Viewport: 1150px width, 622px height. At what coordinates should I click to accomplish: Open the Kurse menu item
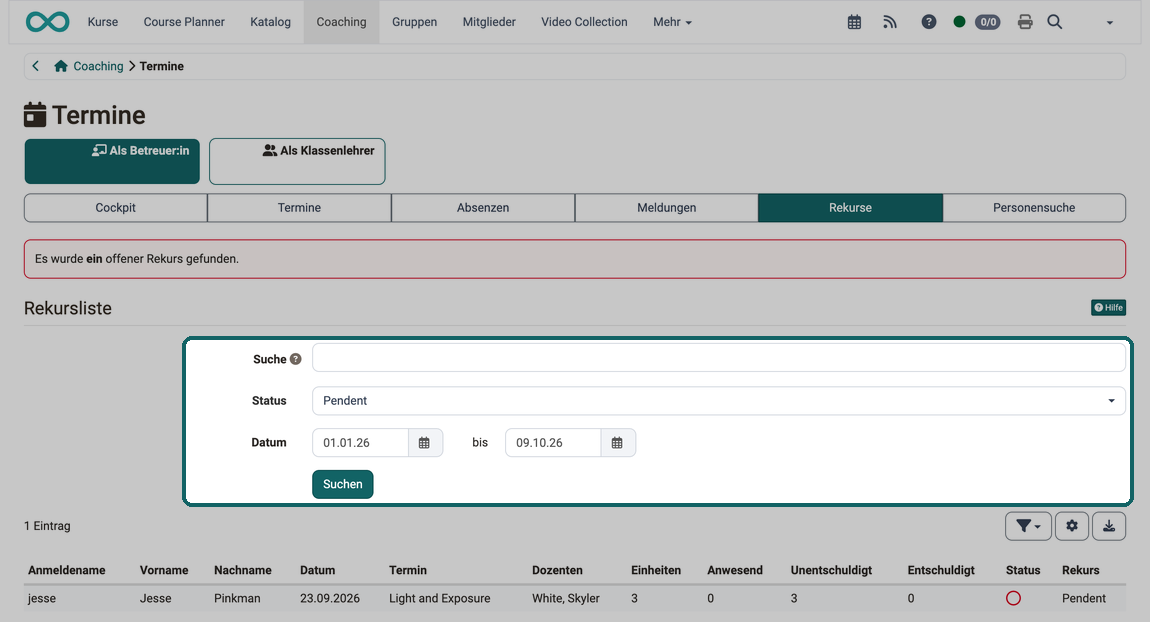tap(103, 22)
